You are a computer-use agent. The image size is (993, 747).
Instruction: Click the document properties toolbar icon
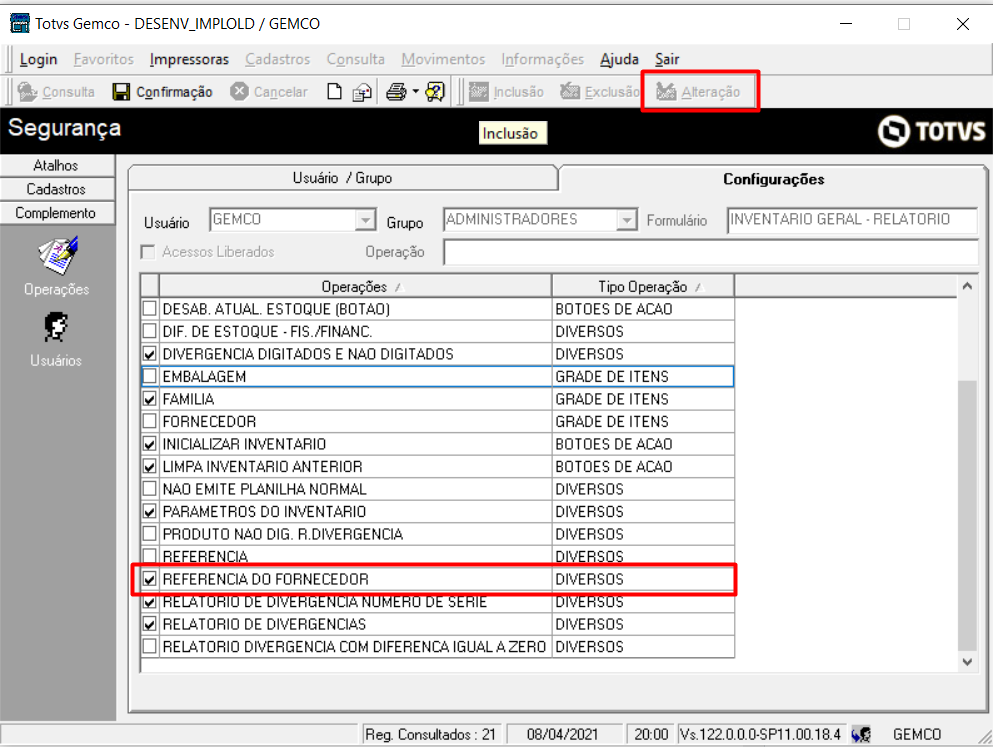pyautogui.click(x=362, y=92)
